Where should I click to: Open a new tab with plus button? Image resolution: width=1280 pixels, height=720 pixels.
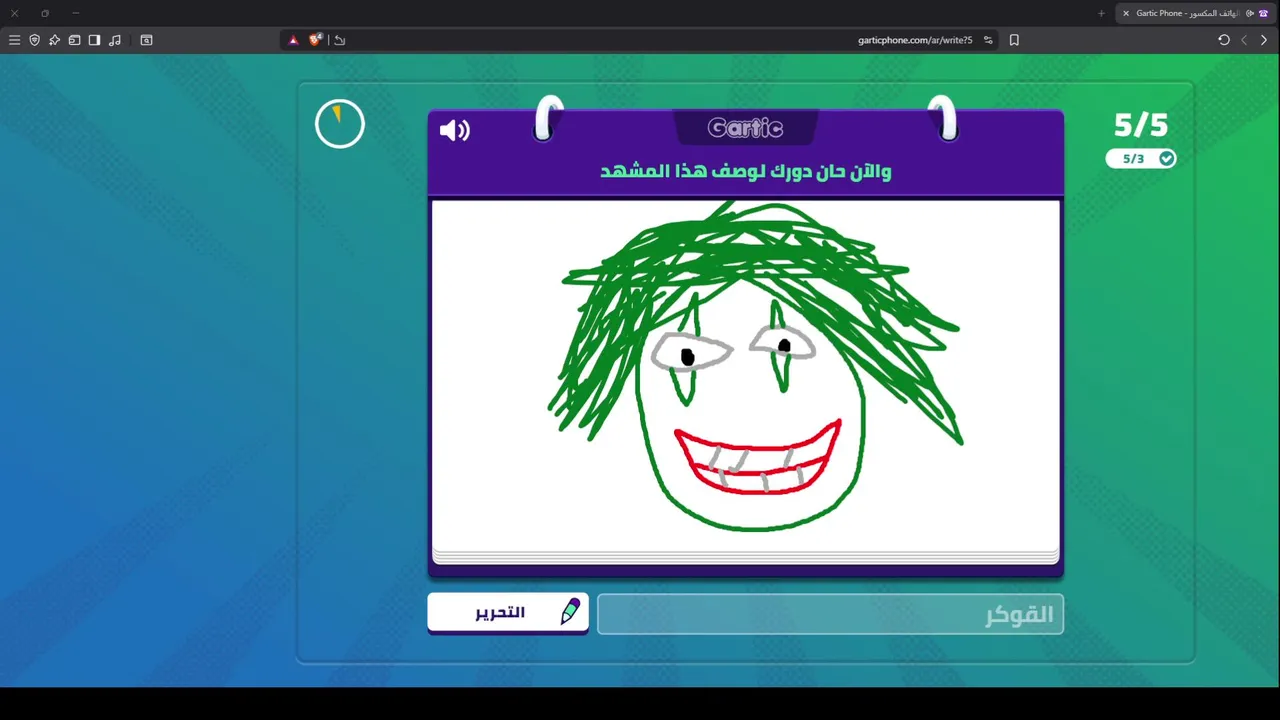(1101, 13)
